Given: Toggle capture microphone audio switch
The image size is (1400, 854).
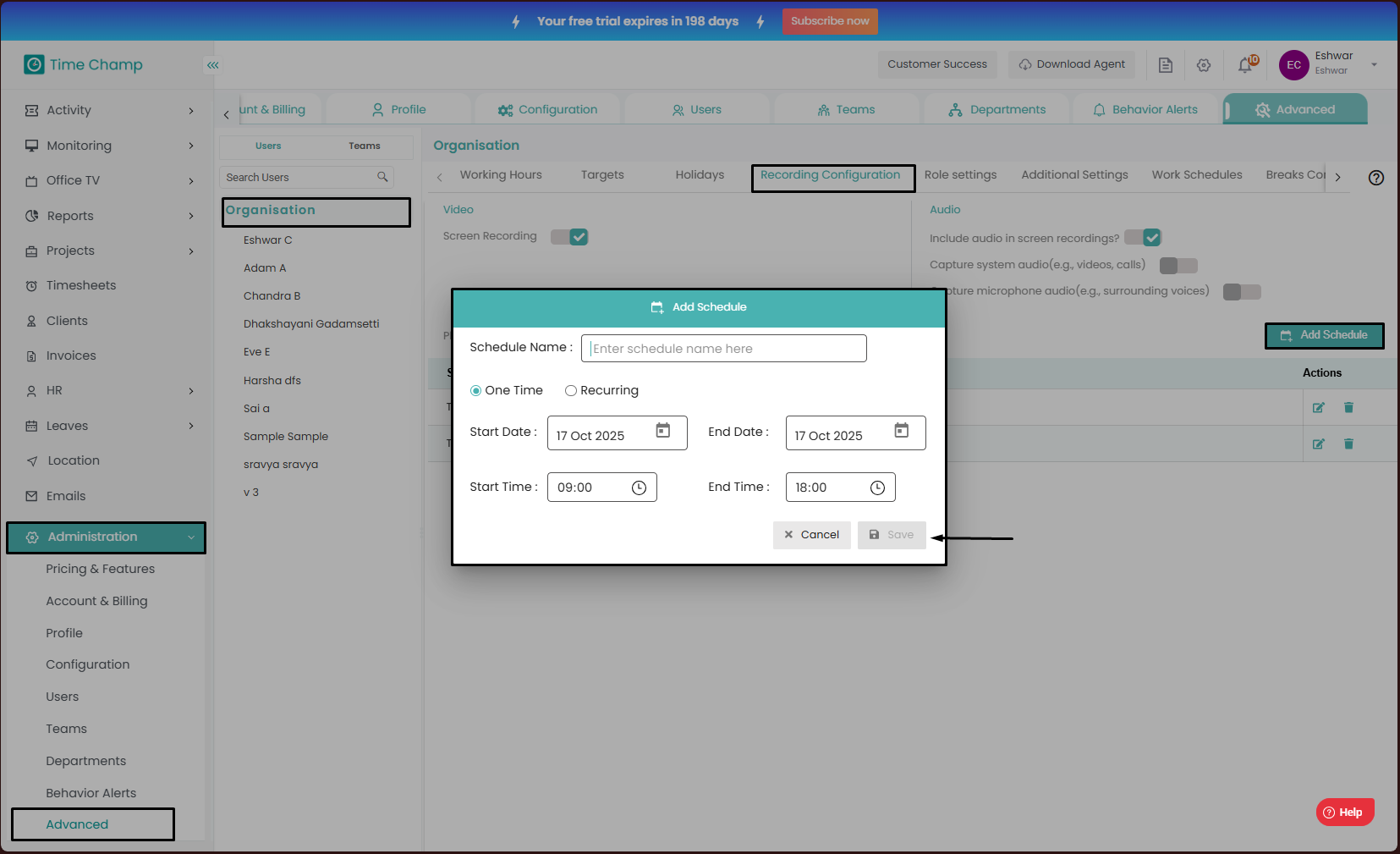Looking at the screenshot, I should [x=1242, y=292].
